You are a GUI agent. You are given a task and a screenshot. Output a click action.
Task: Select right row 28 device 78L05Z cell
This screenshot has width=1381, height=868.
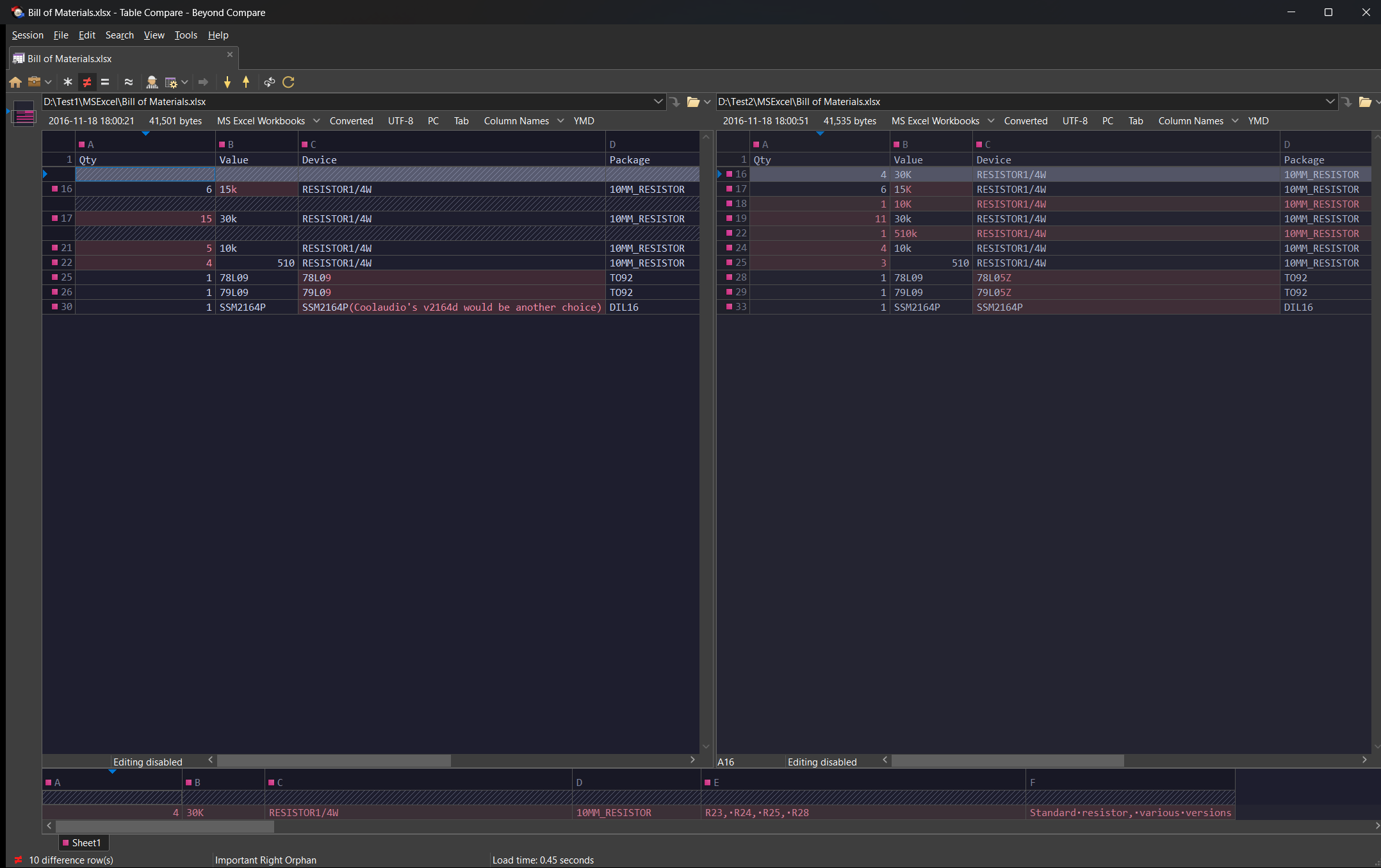(x=1126, y=278)
